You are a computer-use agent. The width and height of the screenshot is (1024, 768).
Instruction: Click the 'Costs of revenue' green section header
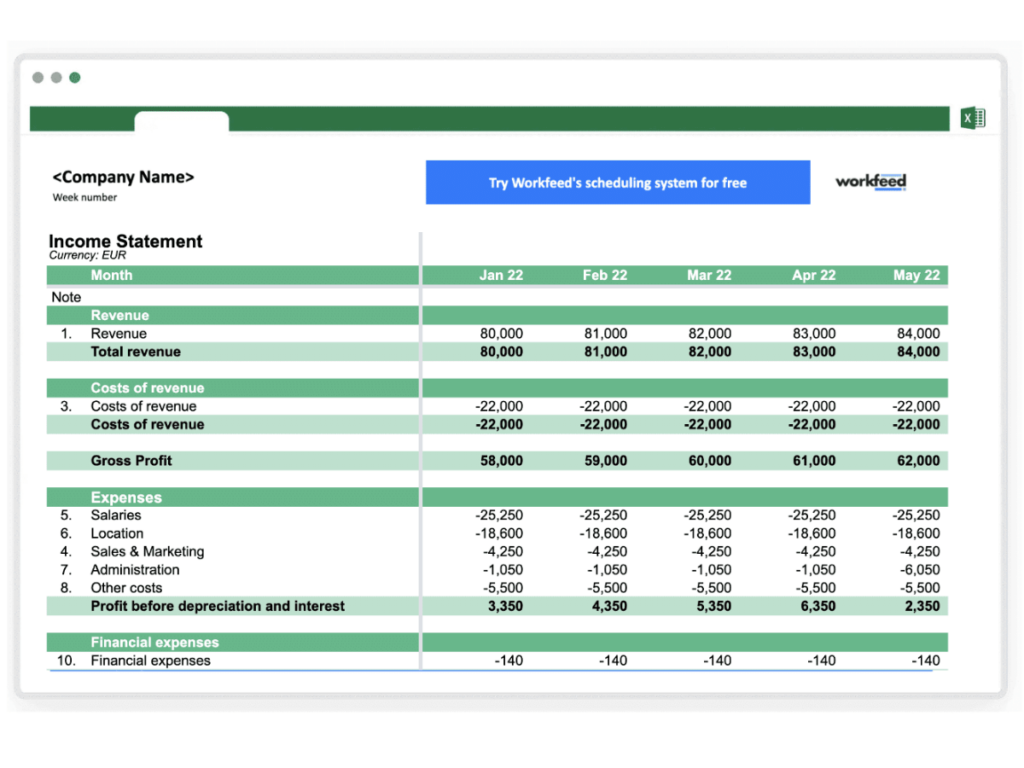pyautogui.click(x=147, y=388)
